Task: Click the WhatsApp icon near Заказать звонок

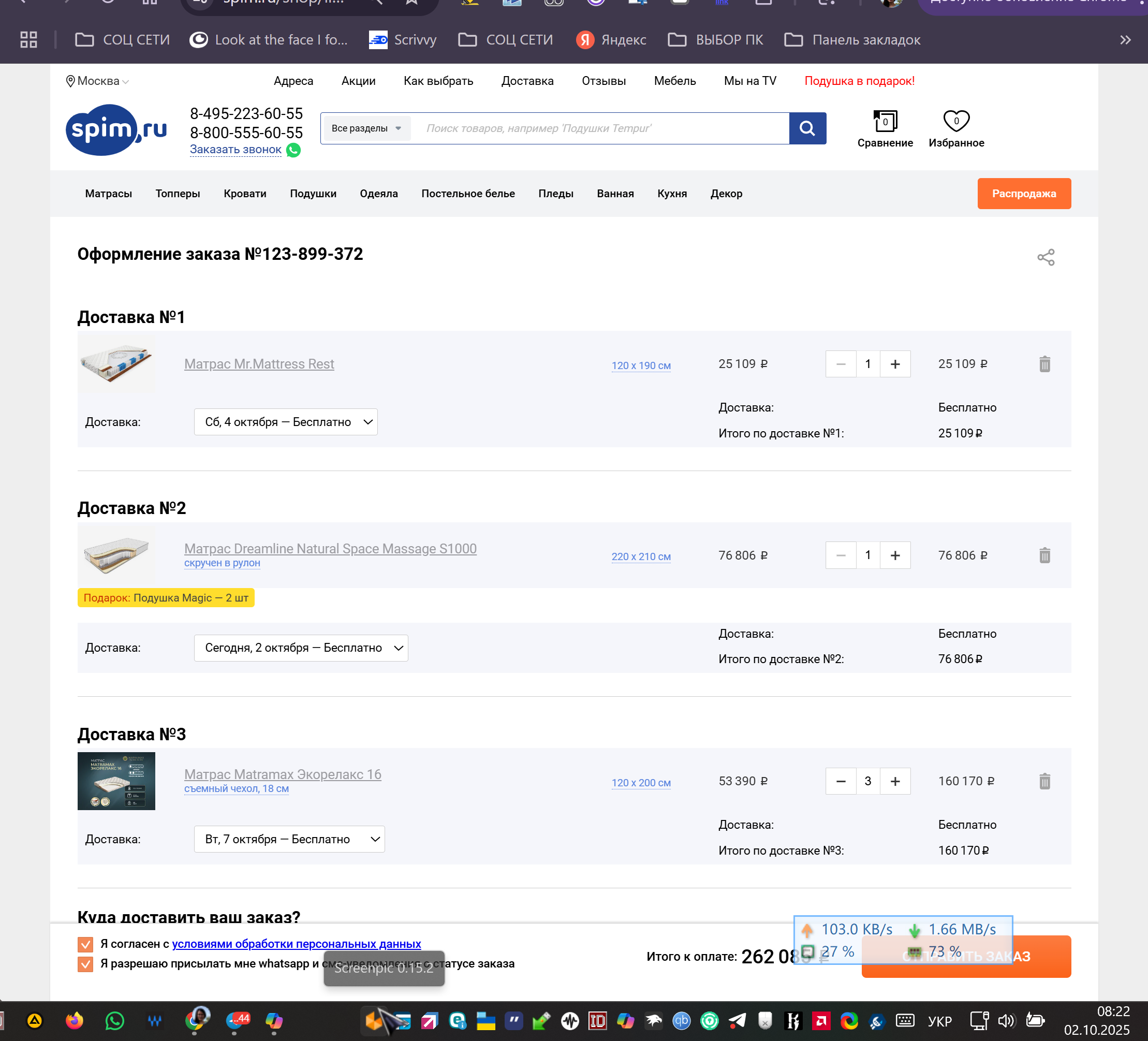Action: (293, 150)
